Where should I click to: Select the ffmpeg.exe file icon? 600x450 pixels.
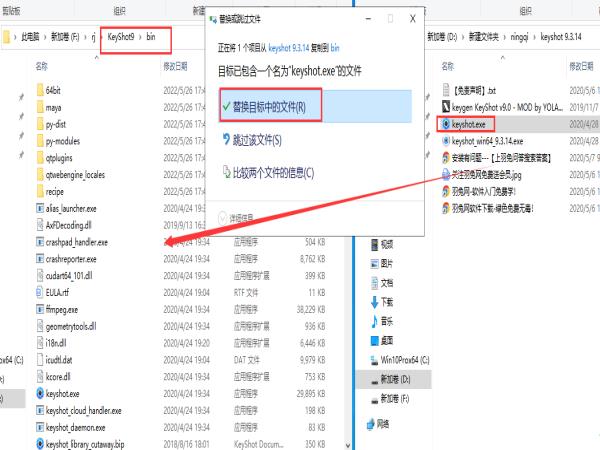(x=40, y=309)
